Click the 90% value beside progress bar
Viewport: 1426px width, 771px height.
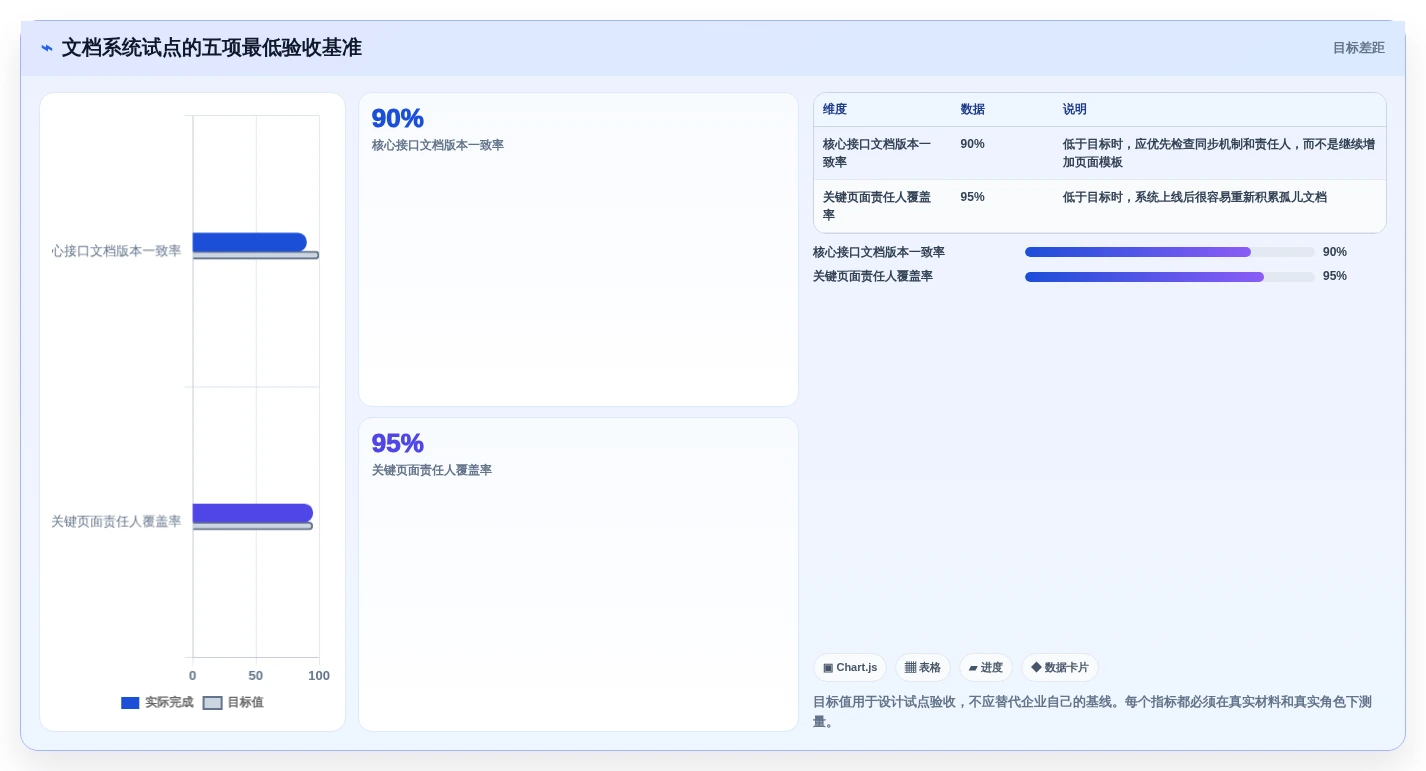tap(1335, 252)
